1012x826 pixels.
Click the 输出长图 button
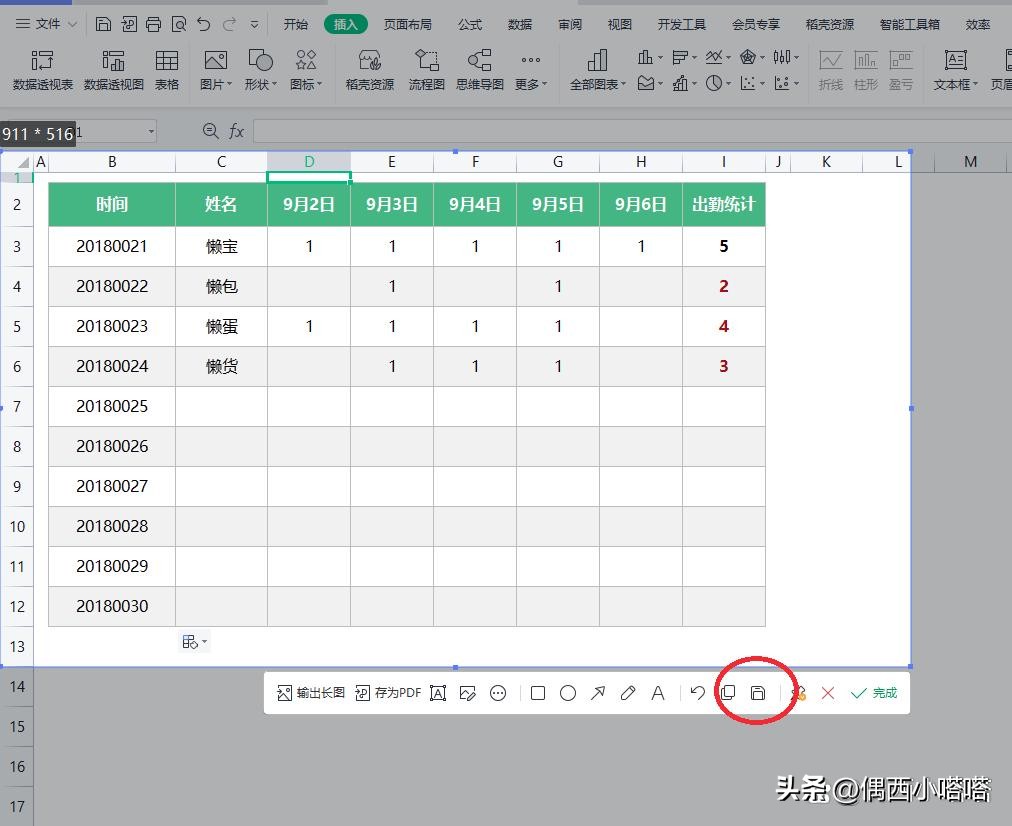click(x=311, y=693)
